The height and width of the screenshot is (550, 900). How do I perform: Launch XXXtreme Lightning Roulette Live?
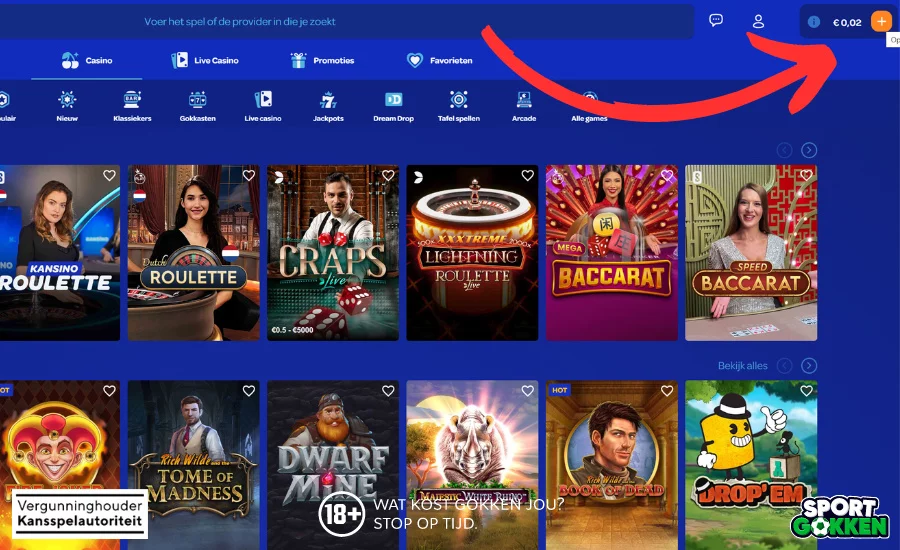(472, 253)
